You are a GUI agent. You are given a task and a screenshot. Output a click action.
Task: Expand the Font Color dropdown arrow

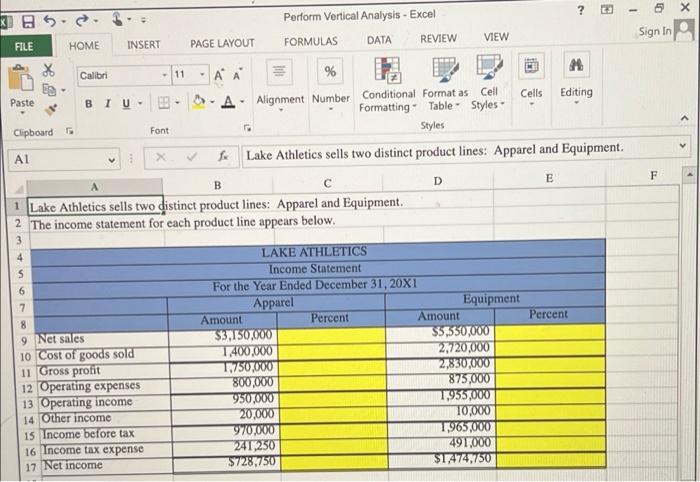(242, 102)
